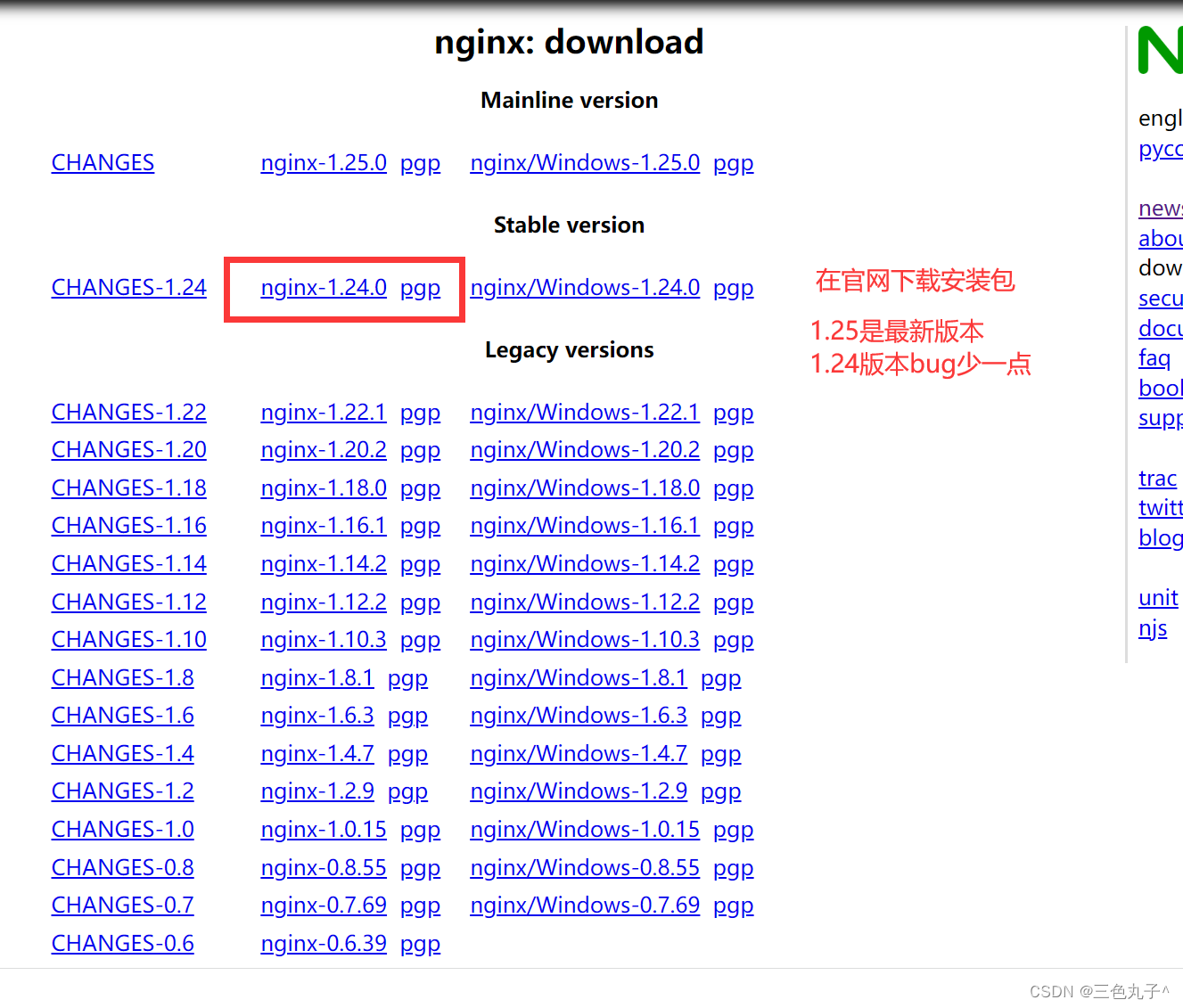Open CHANGES-1.18 link
The height and width of the screenshot is (1008, 1183).
pos(129,488)
